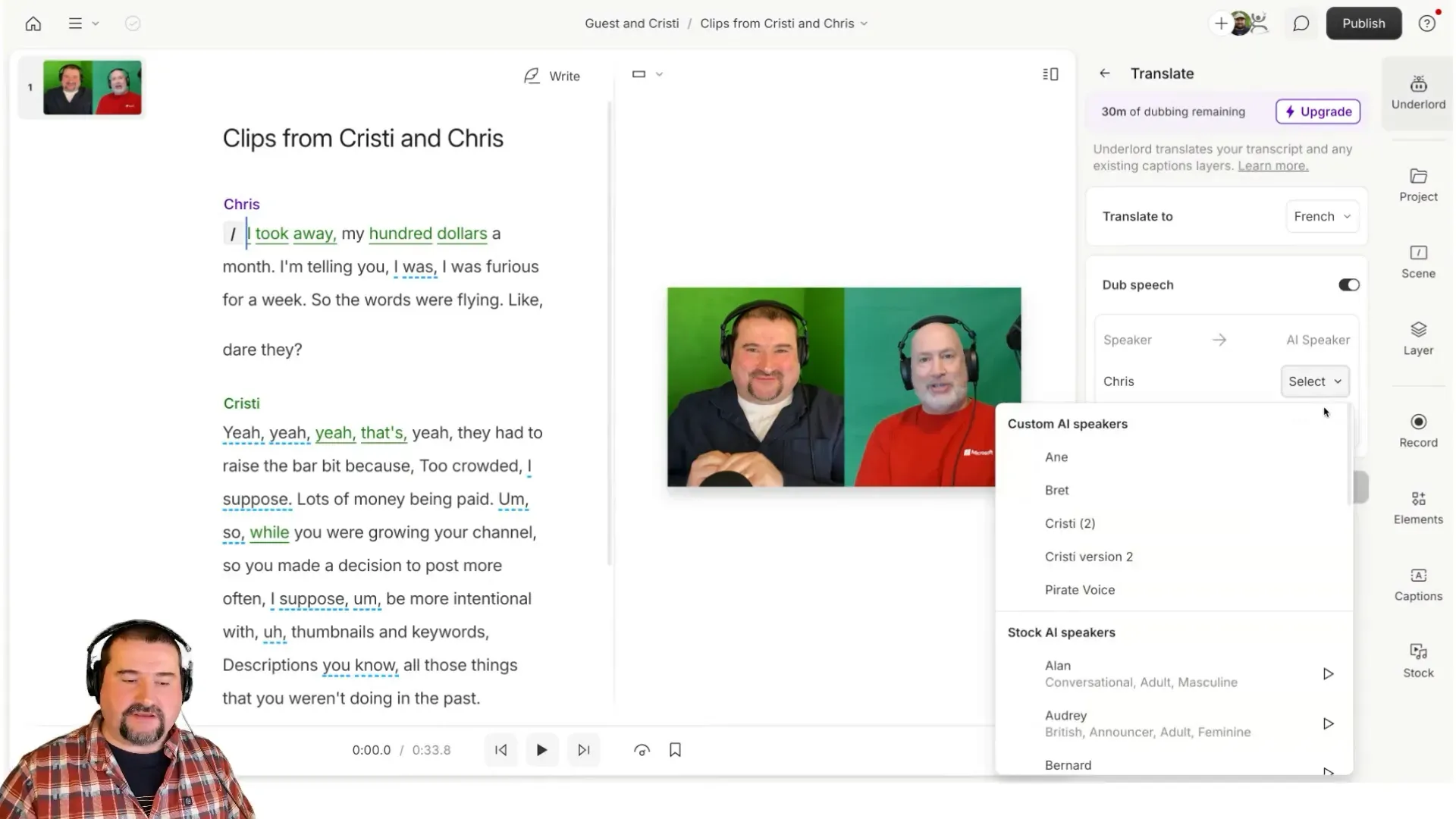Preview the Alan stock AI speaker voice
This screenshot has height=819, width=1456.
[1328, 673]
